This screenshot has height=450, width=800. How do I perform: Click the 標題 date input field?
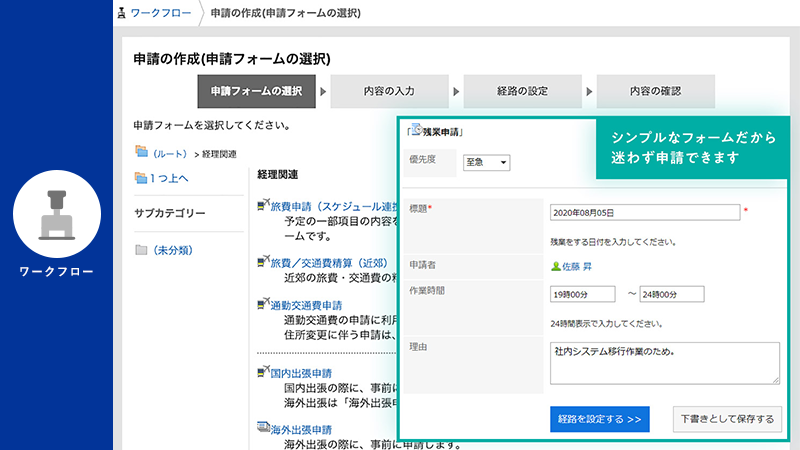[644, 212]
